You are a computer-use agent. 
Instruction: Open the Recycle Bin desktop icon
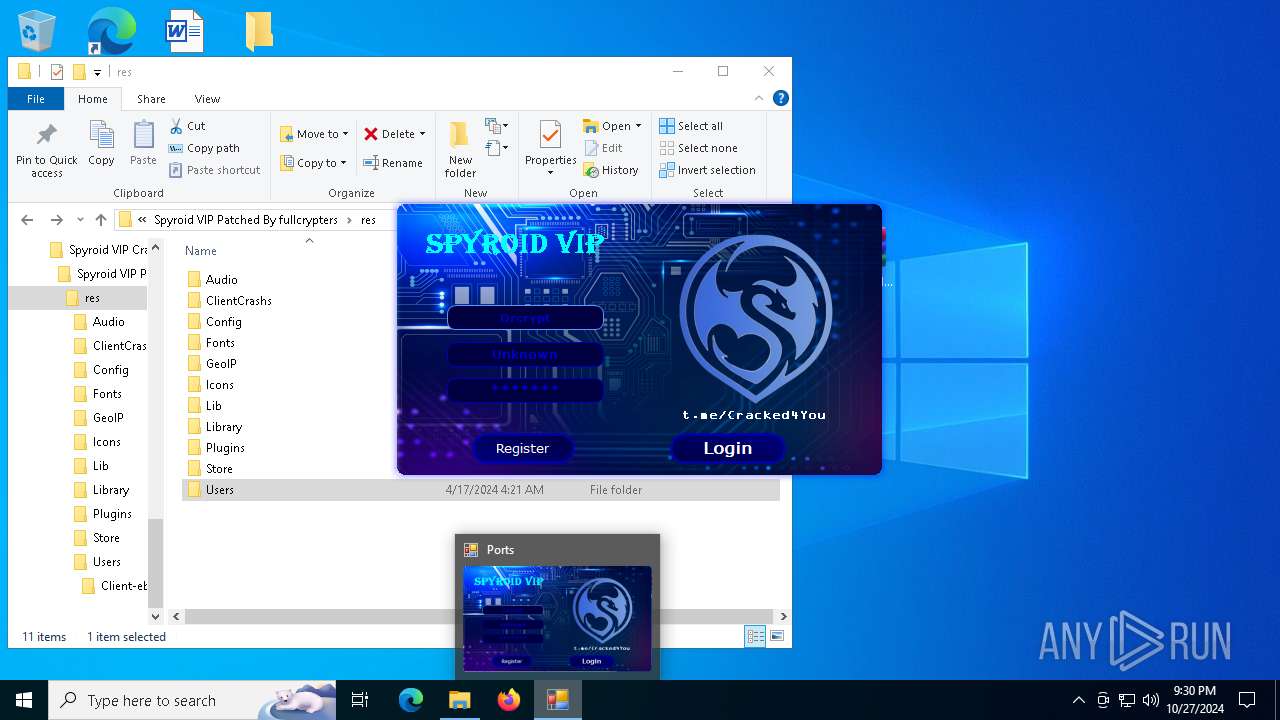(x=37, y=31)
